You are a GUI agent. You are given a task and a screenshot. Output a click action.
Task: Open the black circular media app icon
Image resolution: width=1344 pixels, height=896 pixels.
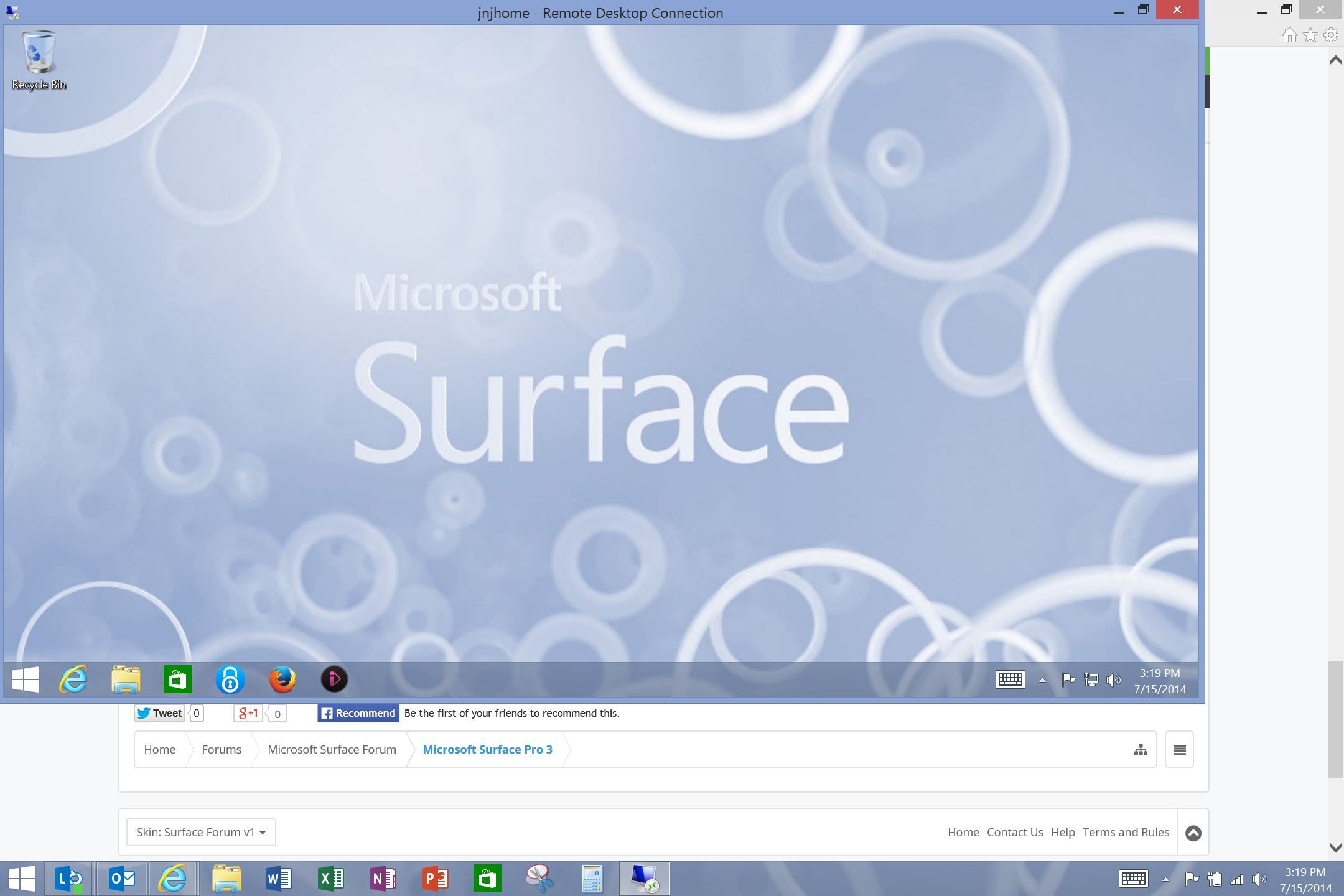click(334, 679)
